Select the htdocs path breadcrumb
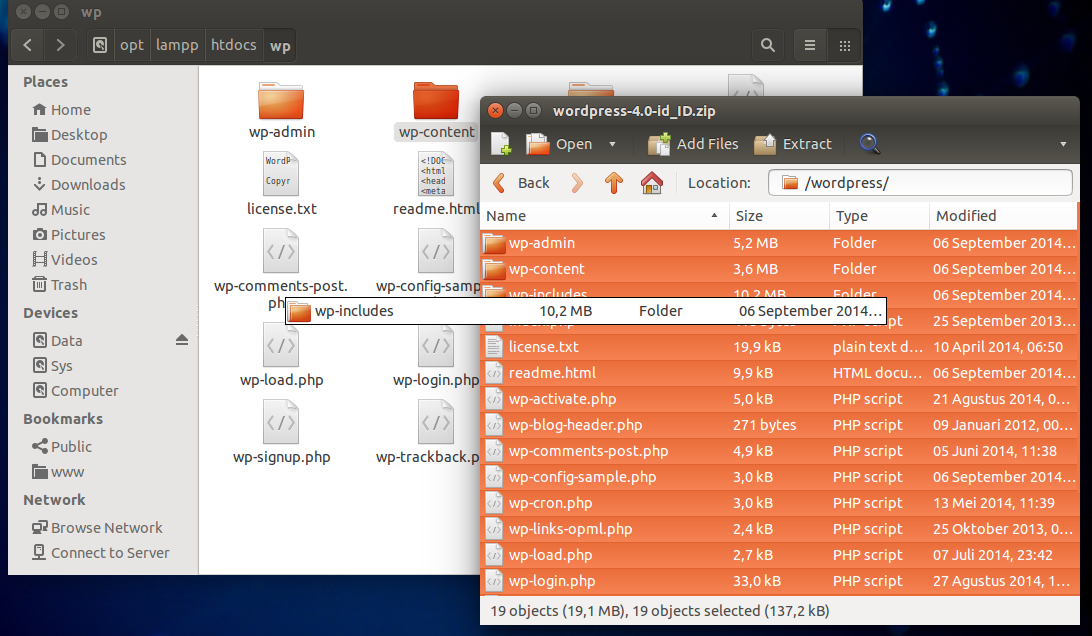The image size is (1092, 636). 234,45
